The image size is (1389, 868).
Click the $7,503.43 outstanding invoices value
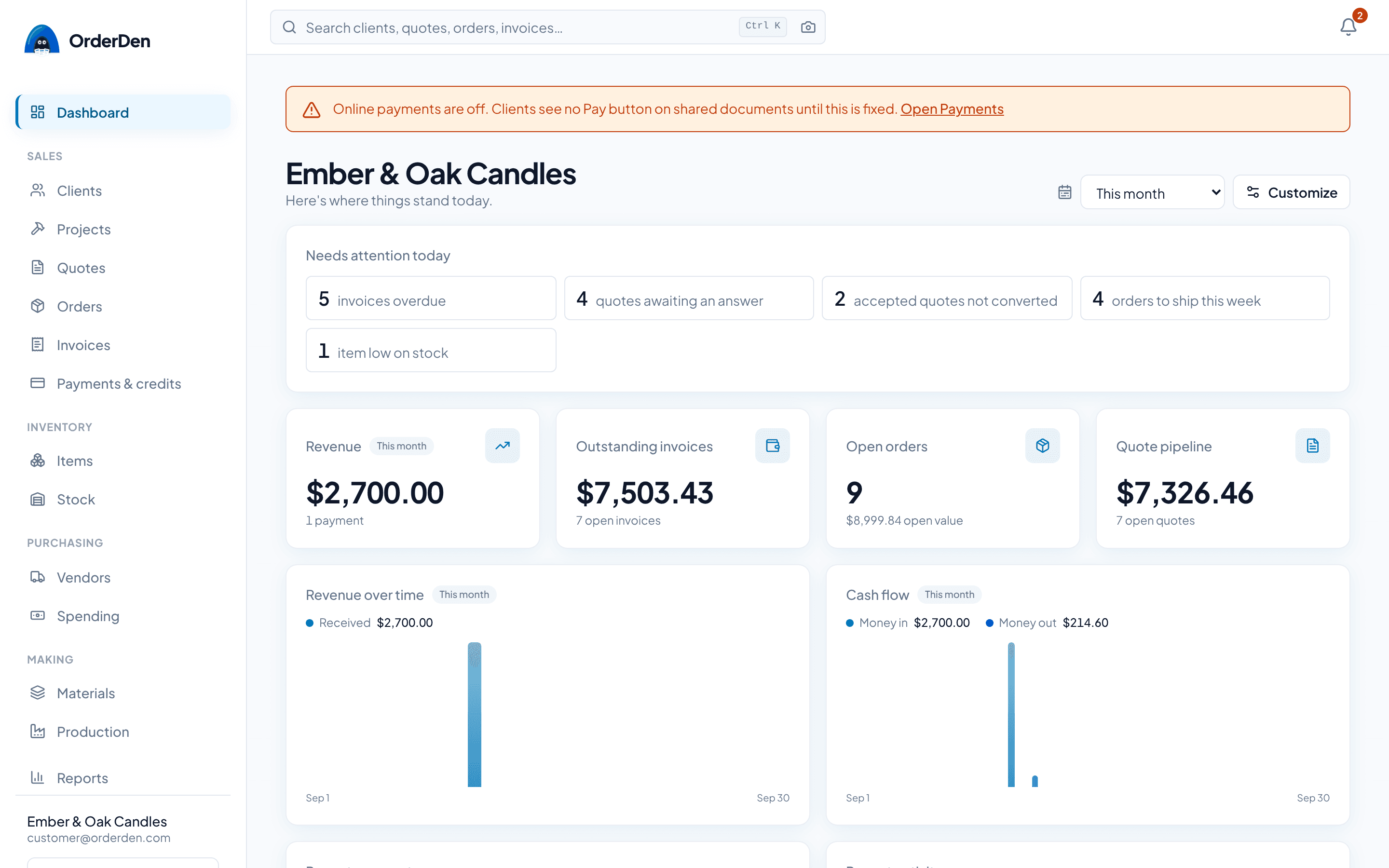point(644,493)
